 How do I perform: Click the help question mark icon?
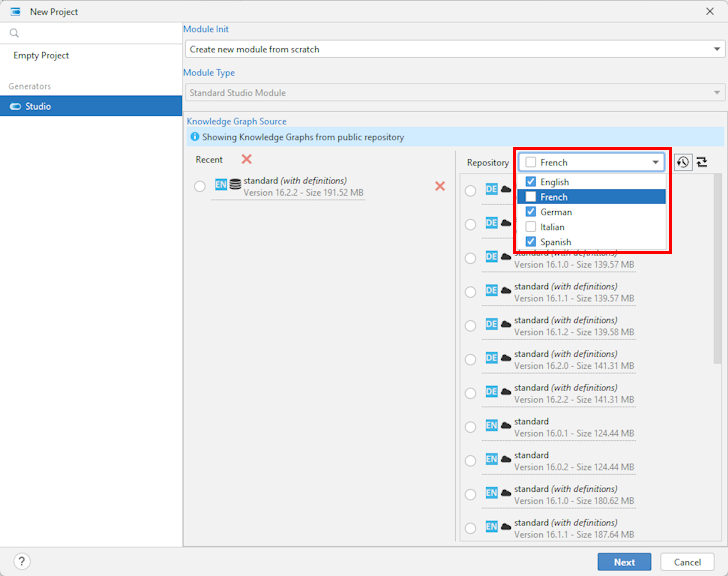pos(22,562)
